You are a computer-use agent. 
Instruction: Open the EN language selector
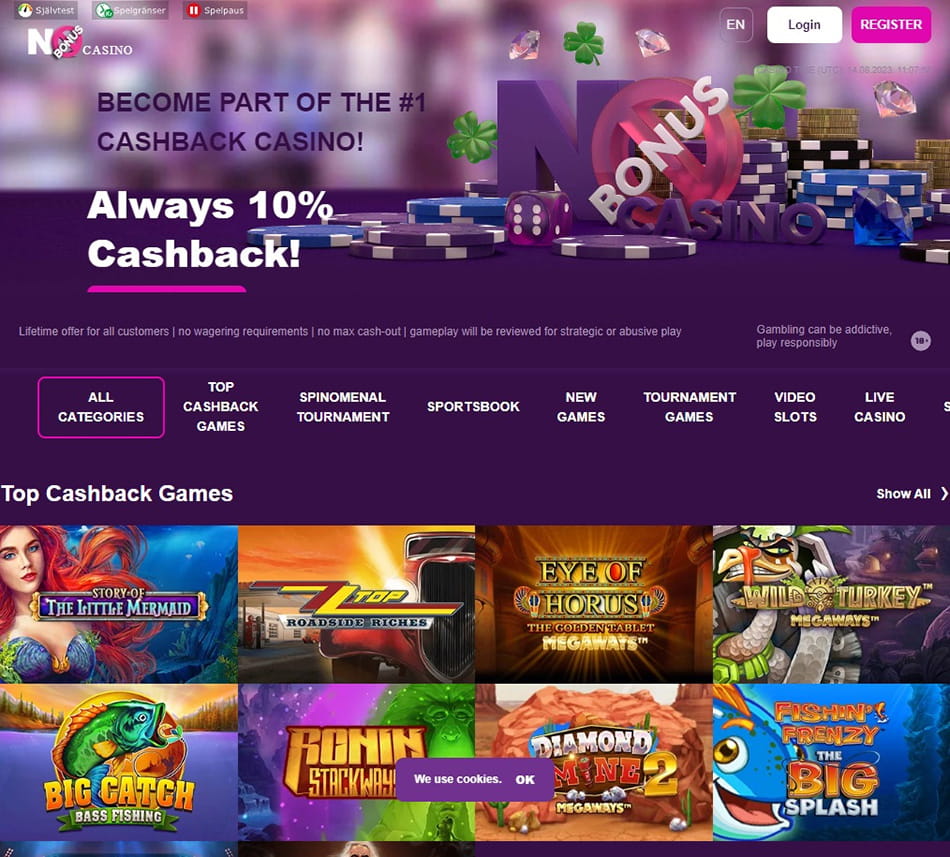point(736,25)
